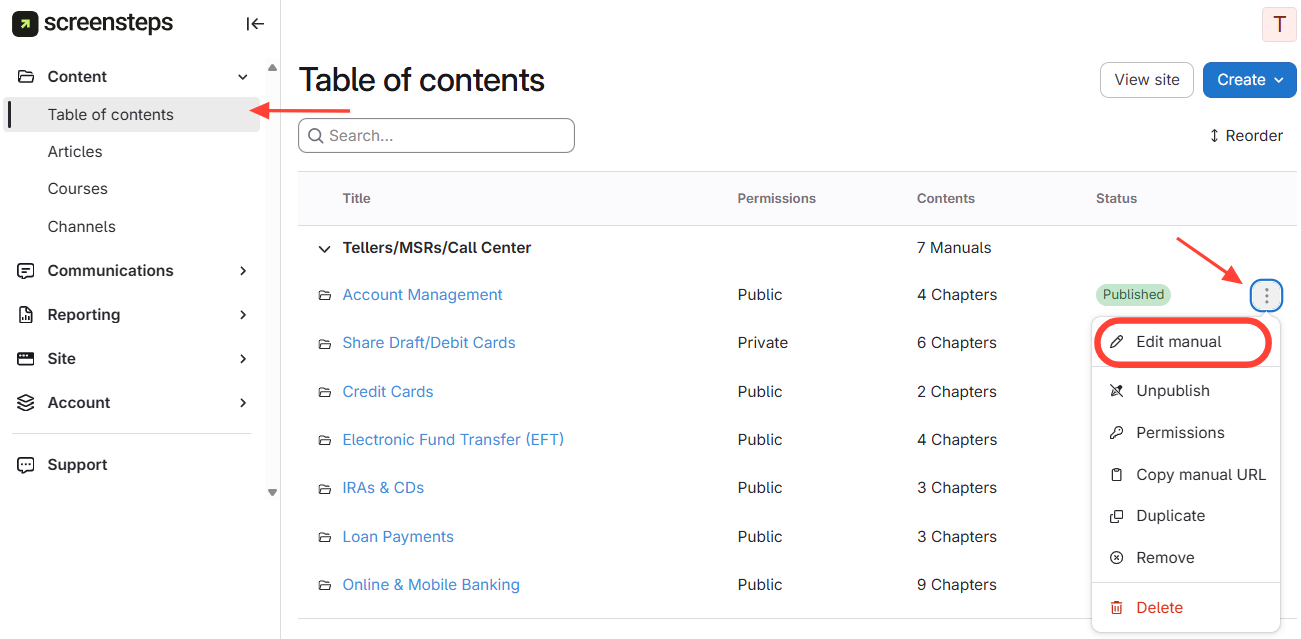Click the Search input field
Image resolution: width=1301 pixels, height=639 pixels.
(x=436, y=136)
